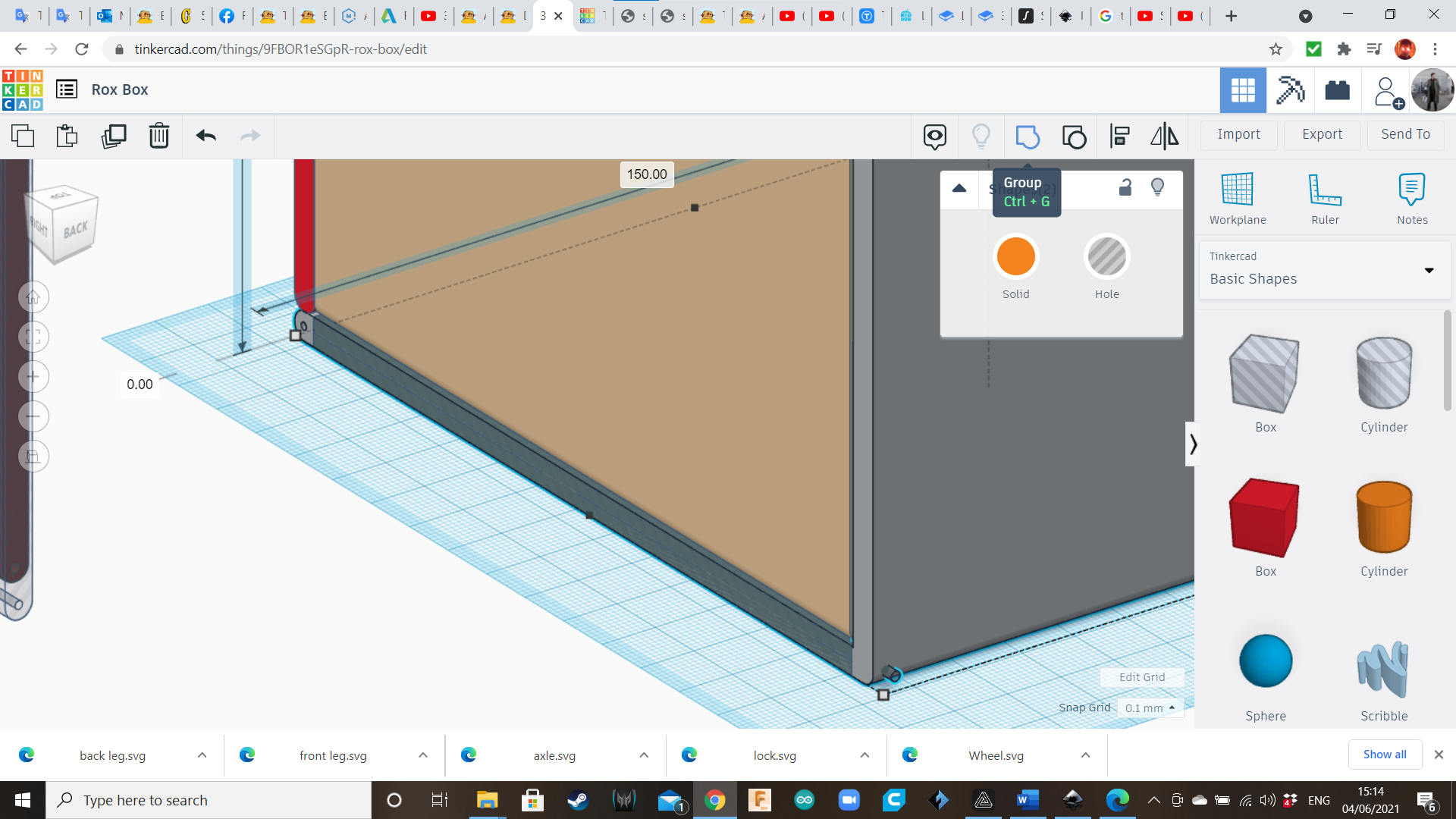Open the Send To menu
Screen dimensions: 1456x819
click(x=1405, y=134)
